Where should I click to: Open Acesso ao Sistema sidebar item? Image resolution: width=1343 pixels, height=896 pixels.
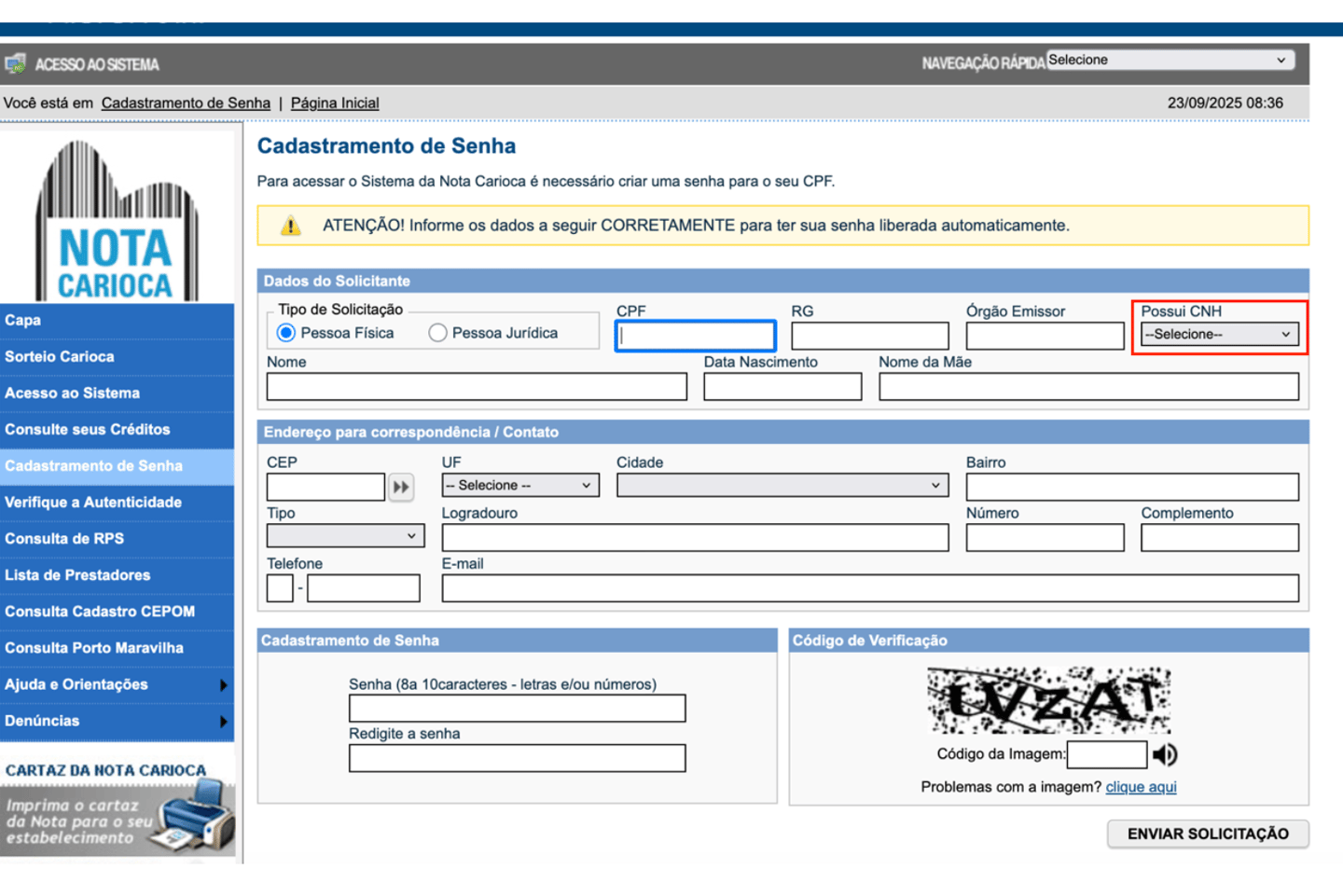tap(117, 393)
